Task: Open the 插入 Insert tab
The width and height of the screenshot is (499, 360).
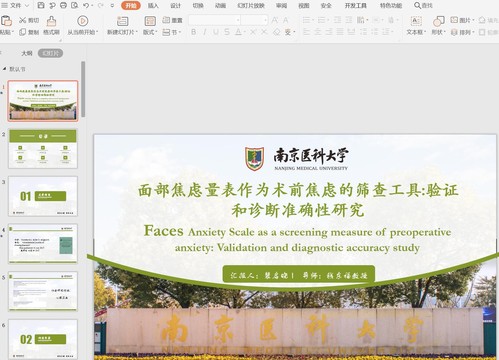Action: click(x=153, y=6)
